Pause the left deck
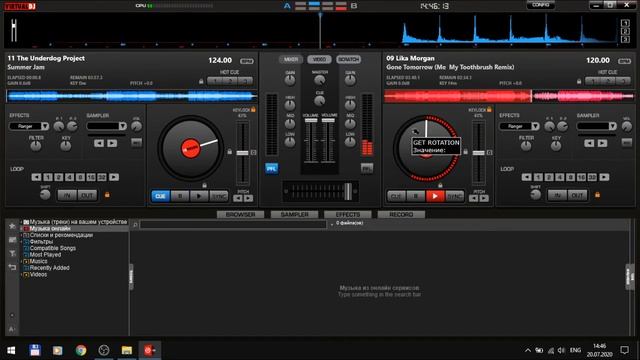Screen dimensions: 640x360 coord(180,196)
